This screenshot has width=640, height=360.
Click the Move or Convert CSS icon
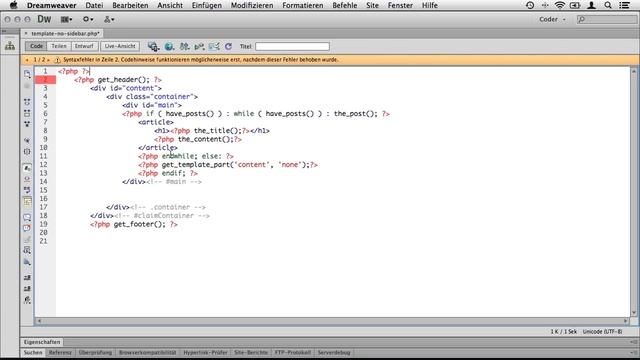pos(27,262)
